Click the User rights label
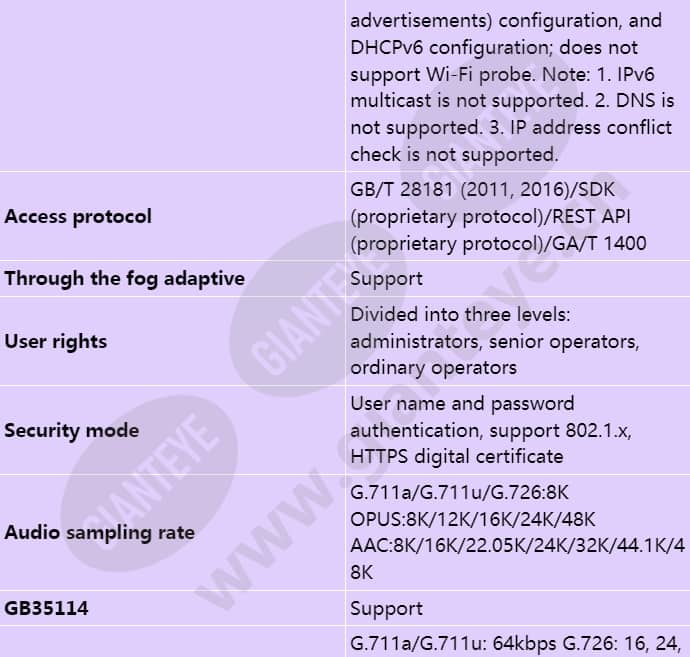The height and width of the screenshot is (657, 690). click(55, 341)
